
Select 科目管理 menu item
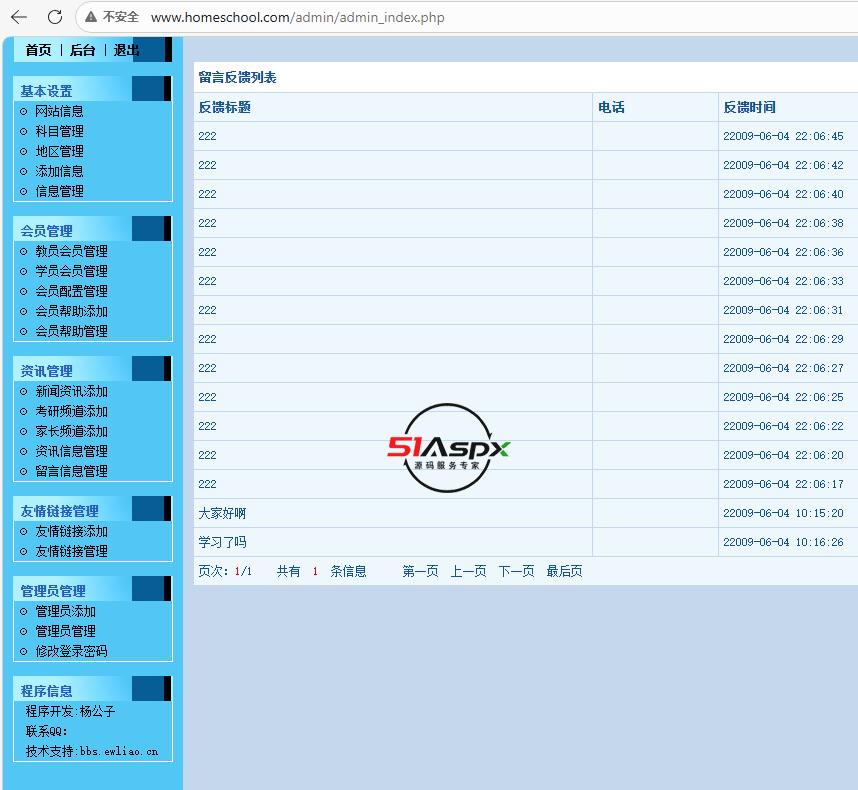(x=59, y=131)
